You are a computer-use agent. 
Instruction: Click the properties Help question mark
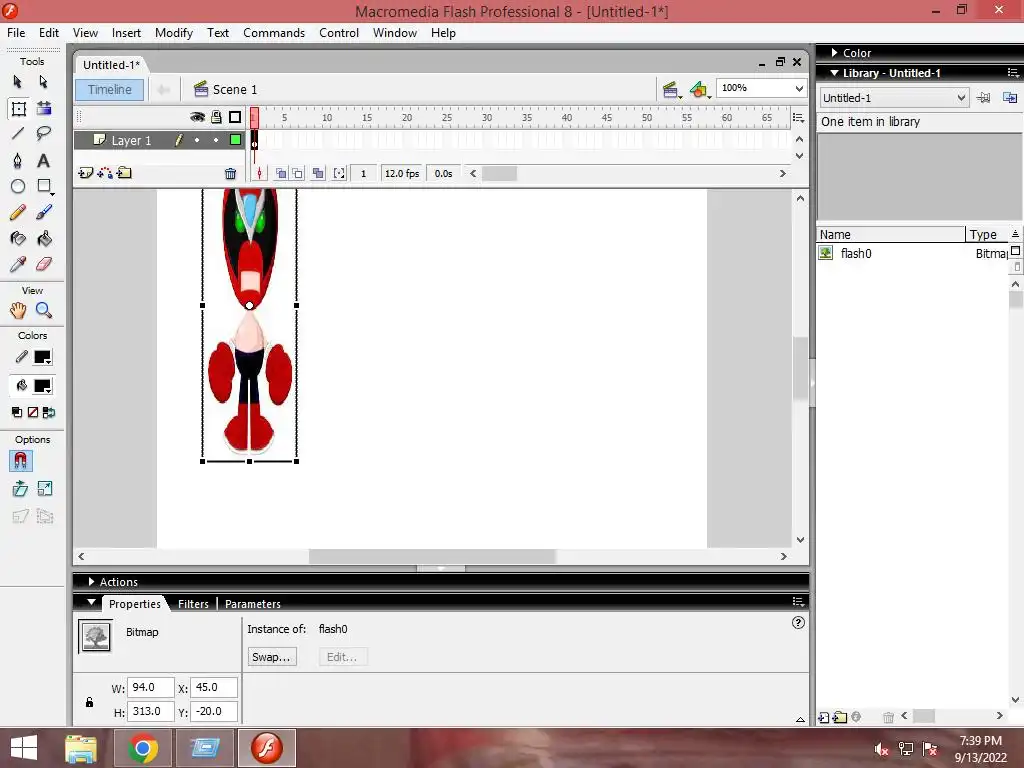[x=798, y=622]
